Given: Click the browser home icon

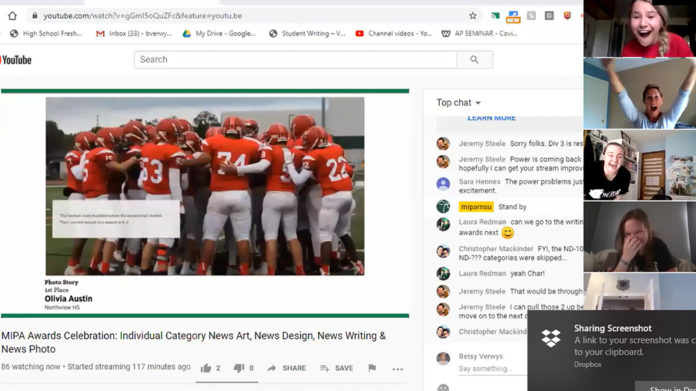Looking at the screenshot, I should point(12,16).
